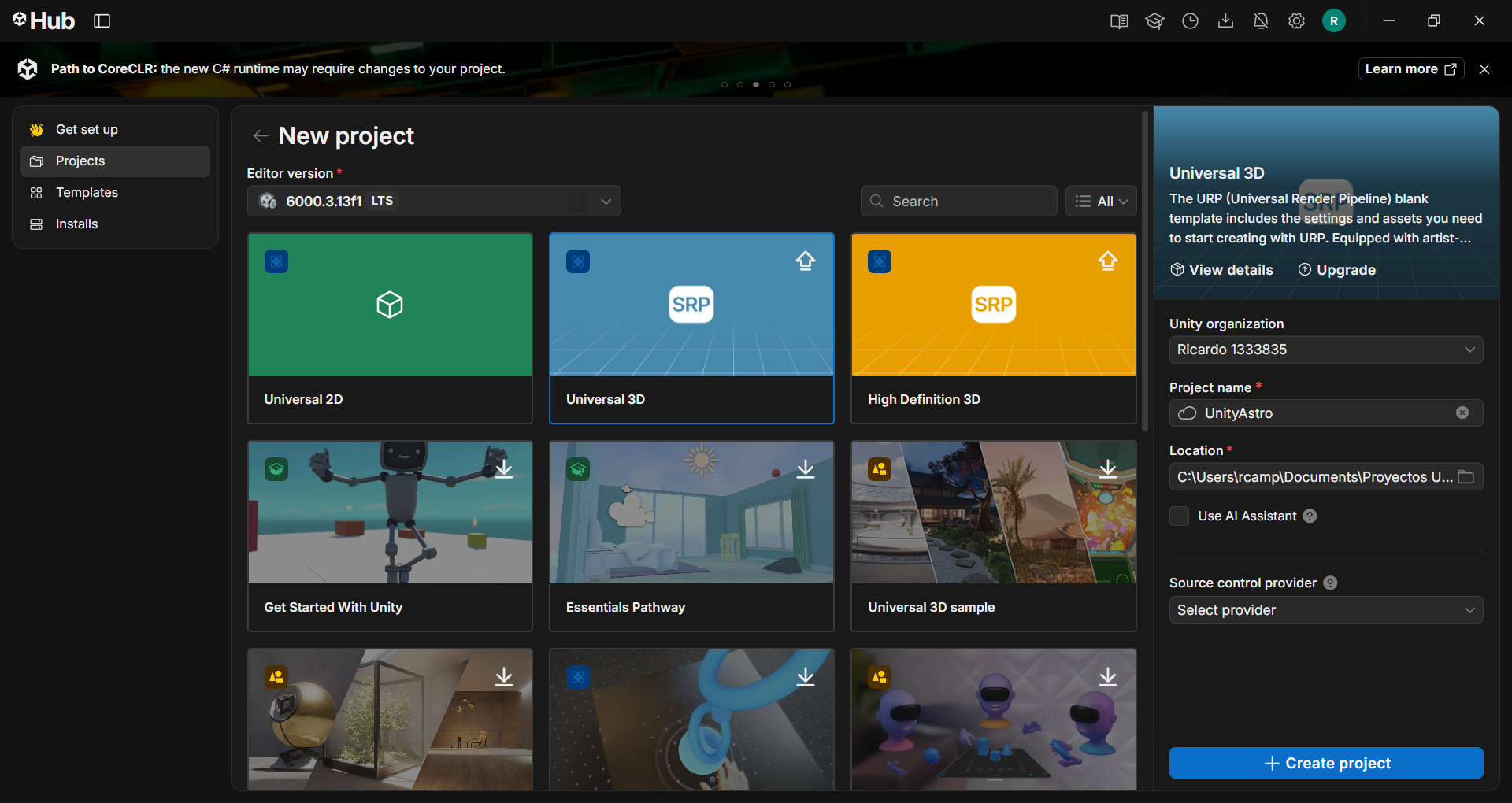Click the sample badge on Universal 3D sample
Viewport: 1512px width, 803px height.
880,469
